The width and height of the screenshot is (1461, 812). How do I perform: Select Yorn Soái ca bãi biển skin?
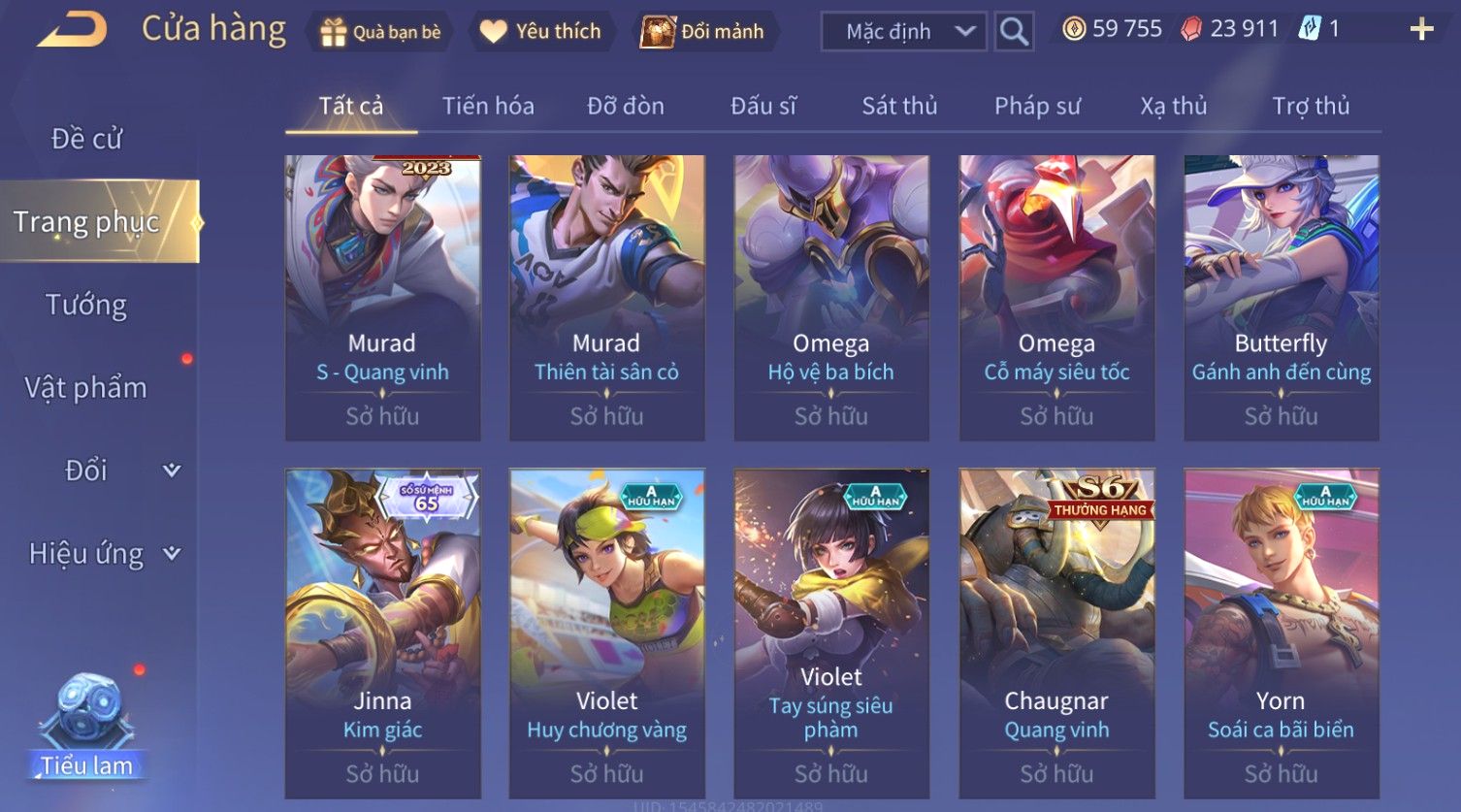pyautogui.click(x=1281, y=633)
